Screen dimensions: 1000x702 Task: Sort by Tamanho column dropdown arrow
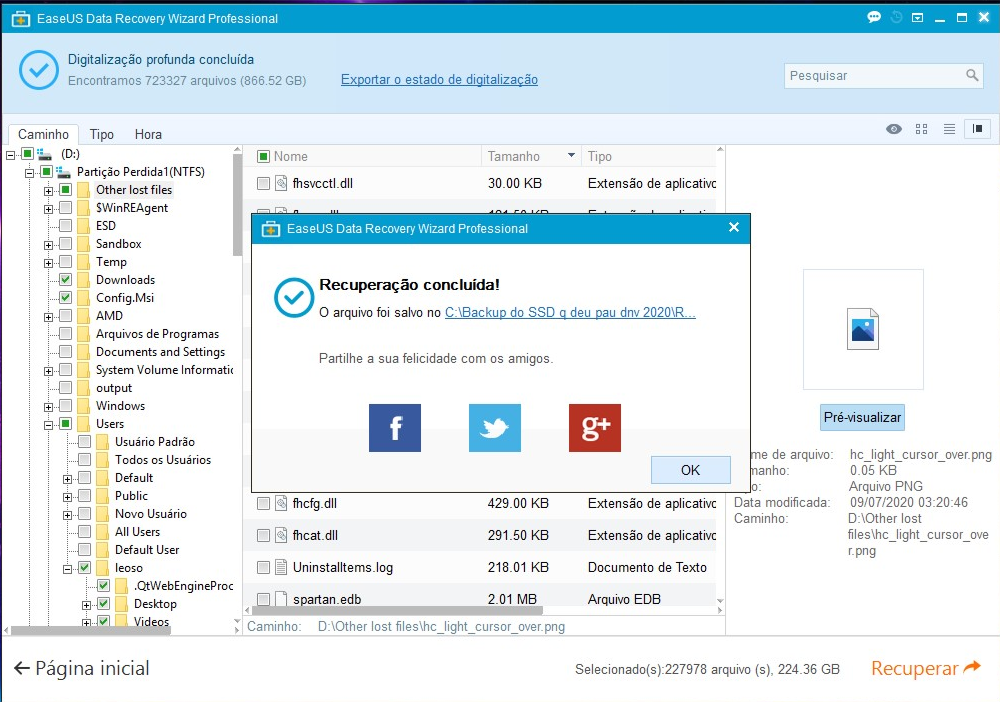tap(571, 156)
